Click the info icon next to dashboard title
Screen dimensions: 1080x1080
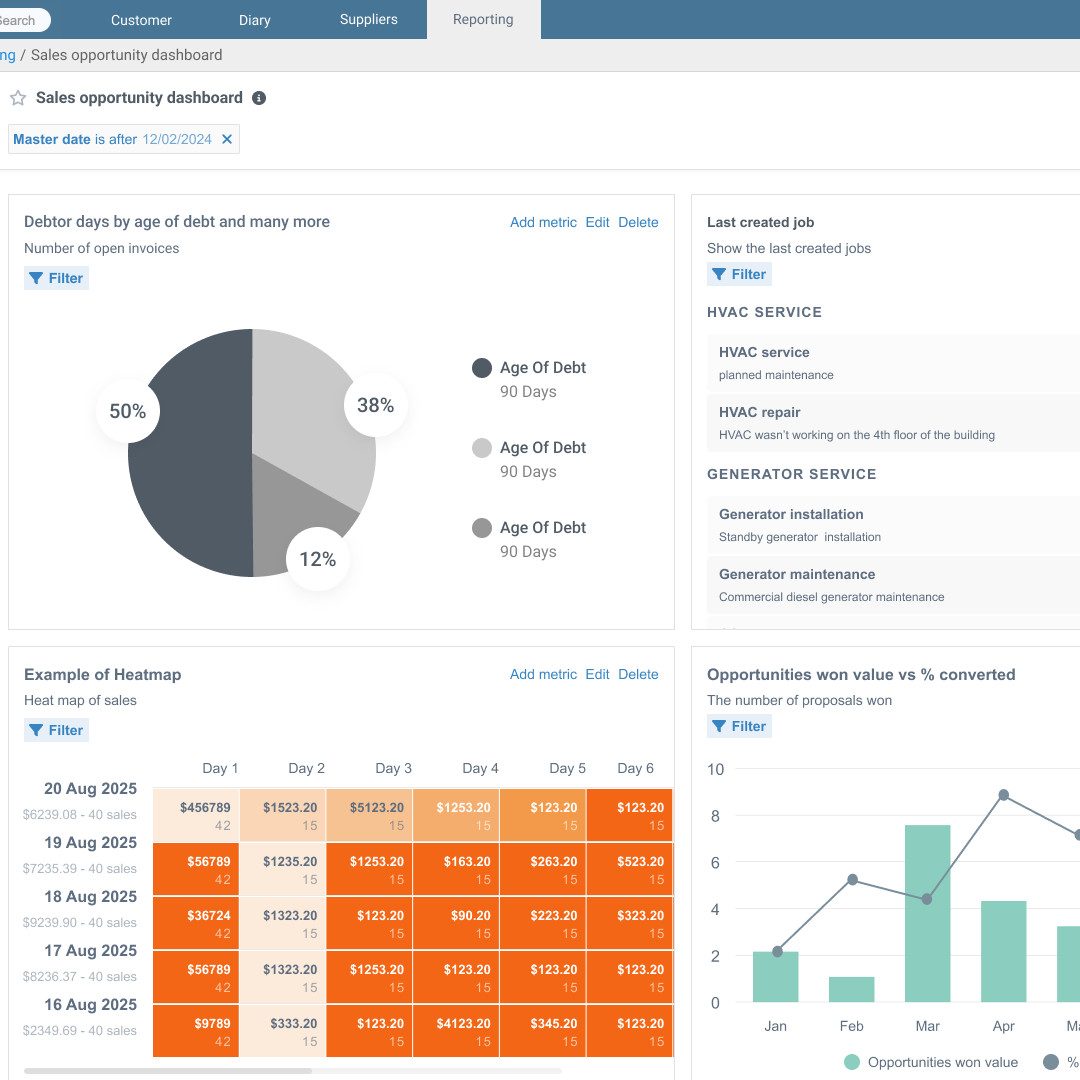(x=259, y=98)
